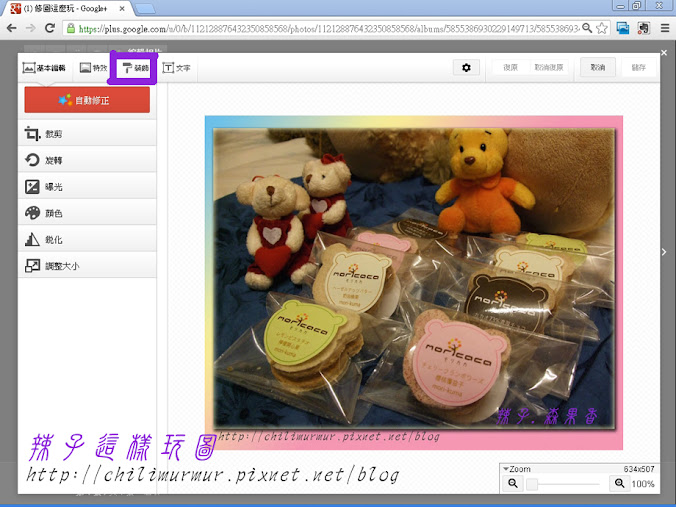Image resolution: width=676 pixels, height=507 pixels.
Task: Collapse the Zoom panel triangle
Action: coord(506,469)
